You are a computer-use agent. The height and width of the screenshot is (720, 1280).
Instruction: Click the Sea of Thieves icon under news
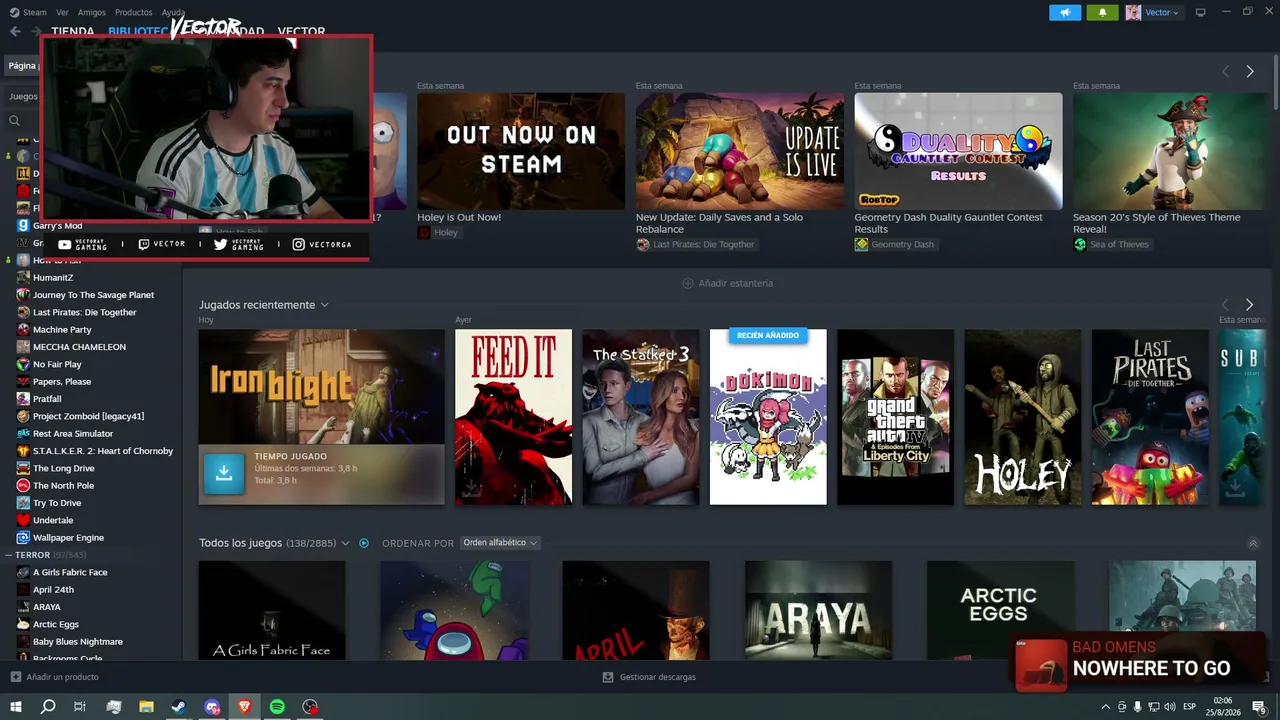(1080, 244)
